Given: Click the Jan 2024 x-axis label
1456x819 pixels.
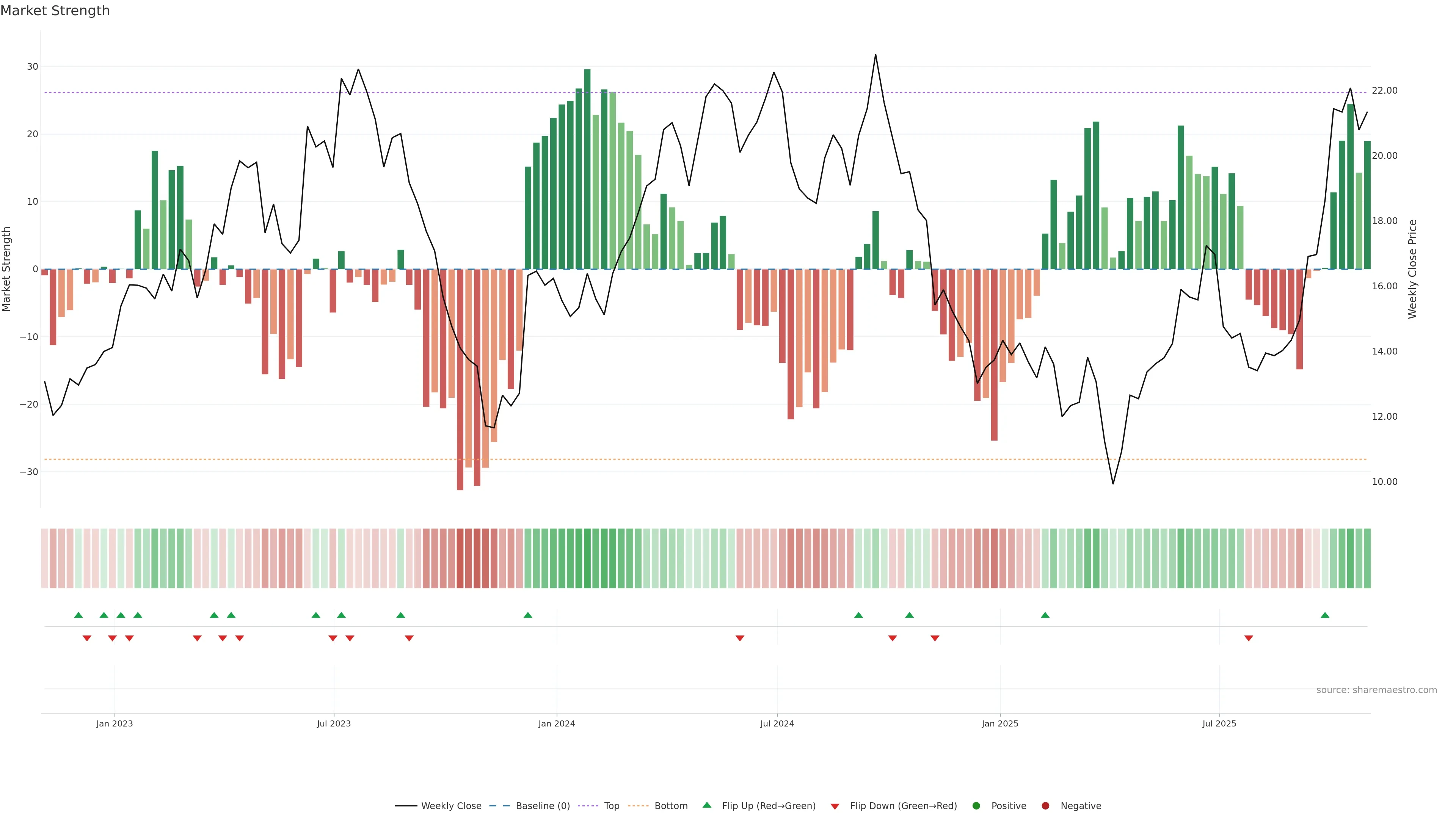Looking at the screenshot, I should click(x=556, y=723).
